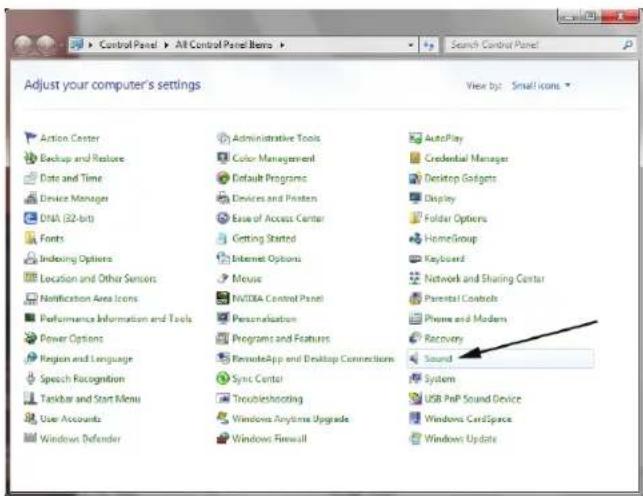Open the Windows CardSpace link
The height and width of the screenshot is (496, 643).
click(468, 419)
